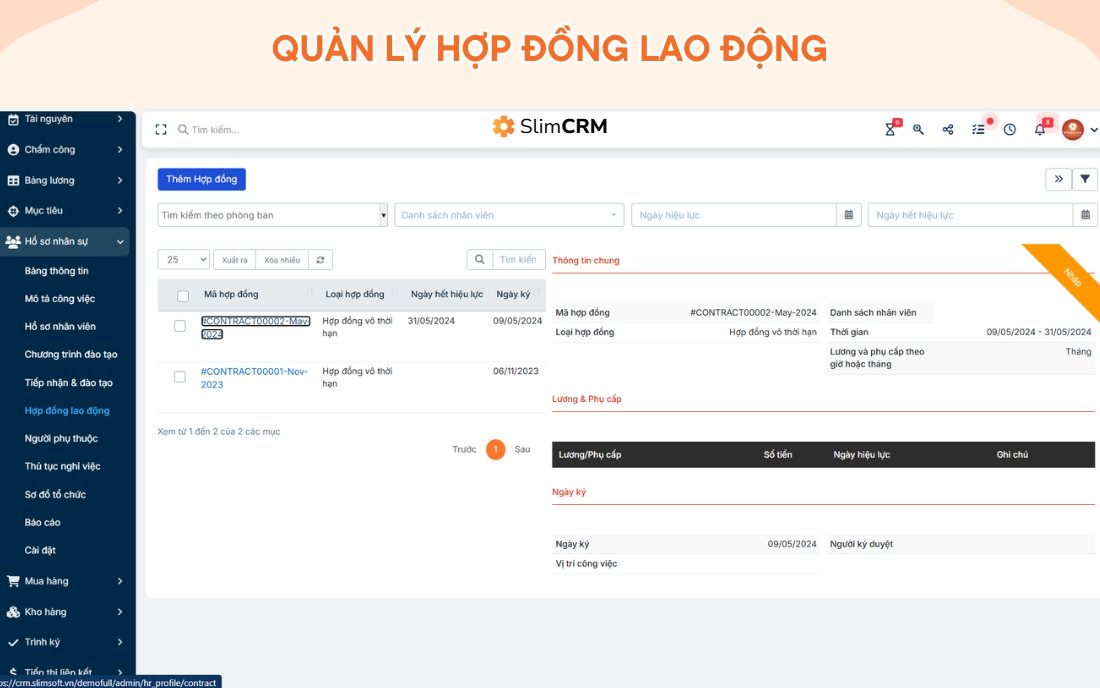Open contract #CONTRACT00001-Nov-2023 link
Screen dimensions: 1100x688
pyautogui.click(x=255, y=377)
